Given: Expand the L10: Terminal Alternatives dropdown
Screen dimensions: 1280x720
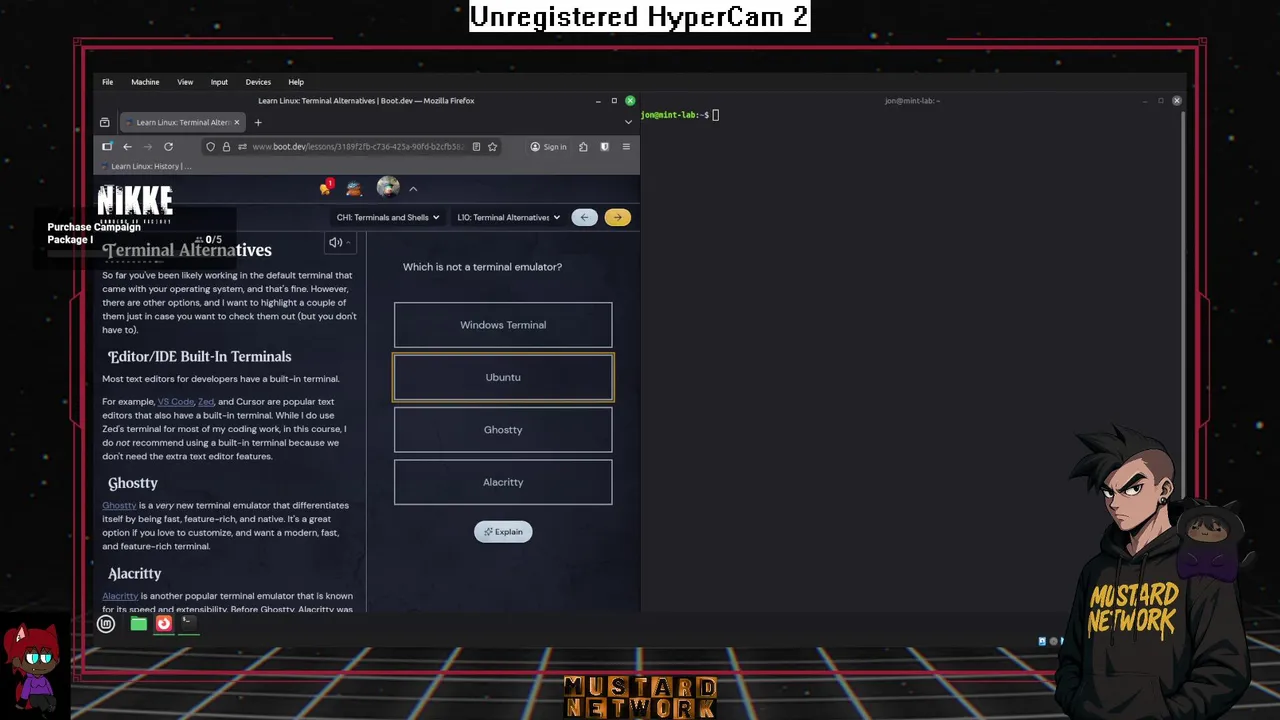Looking at the screenshot, I should point(509,217).
